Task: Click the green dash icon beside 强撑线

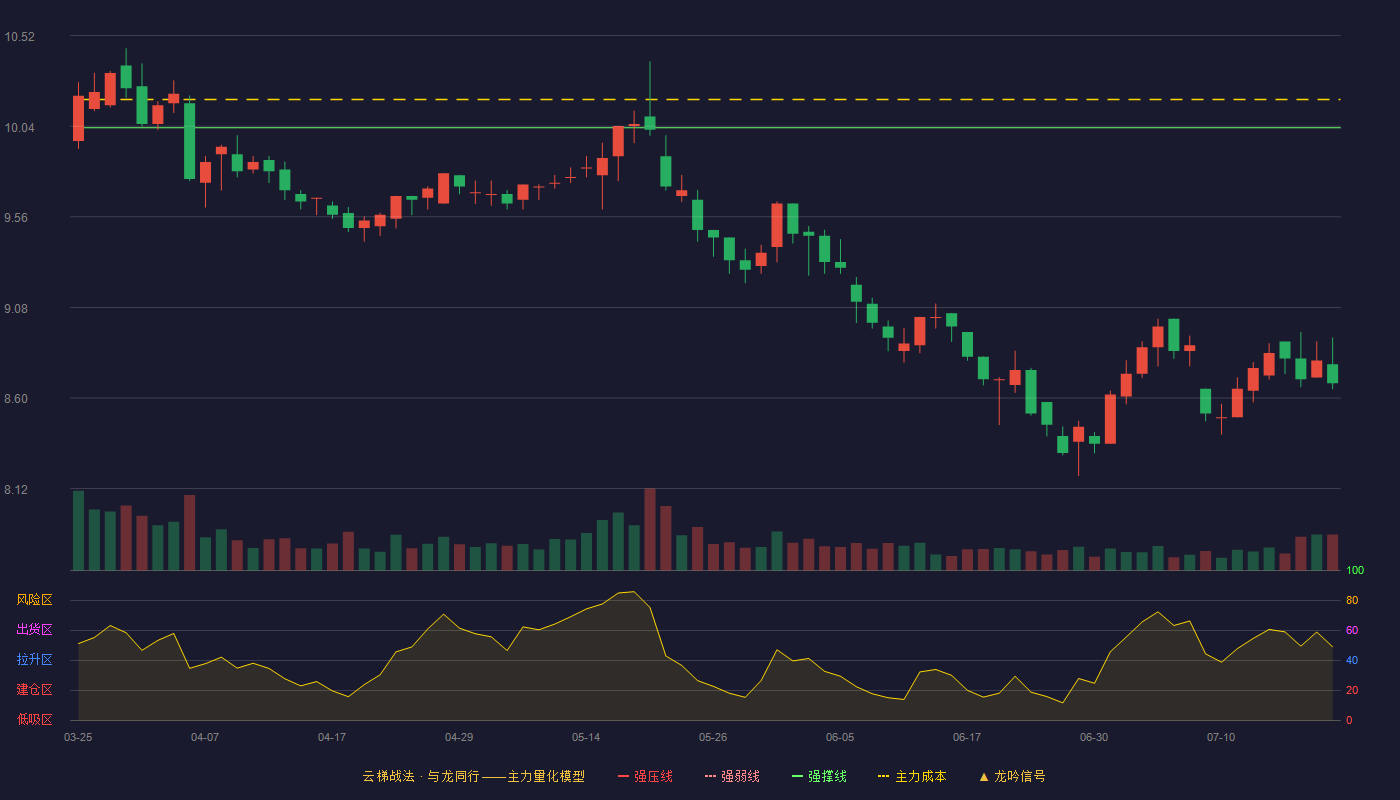Action: tap(797, 776)
